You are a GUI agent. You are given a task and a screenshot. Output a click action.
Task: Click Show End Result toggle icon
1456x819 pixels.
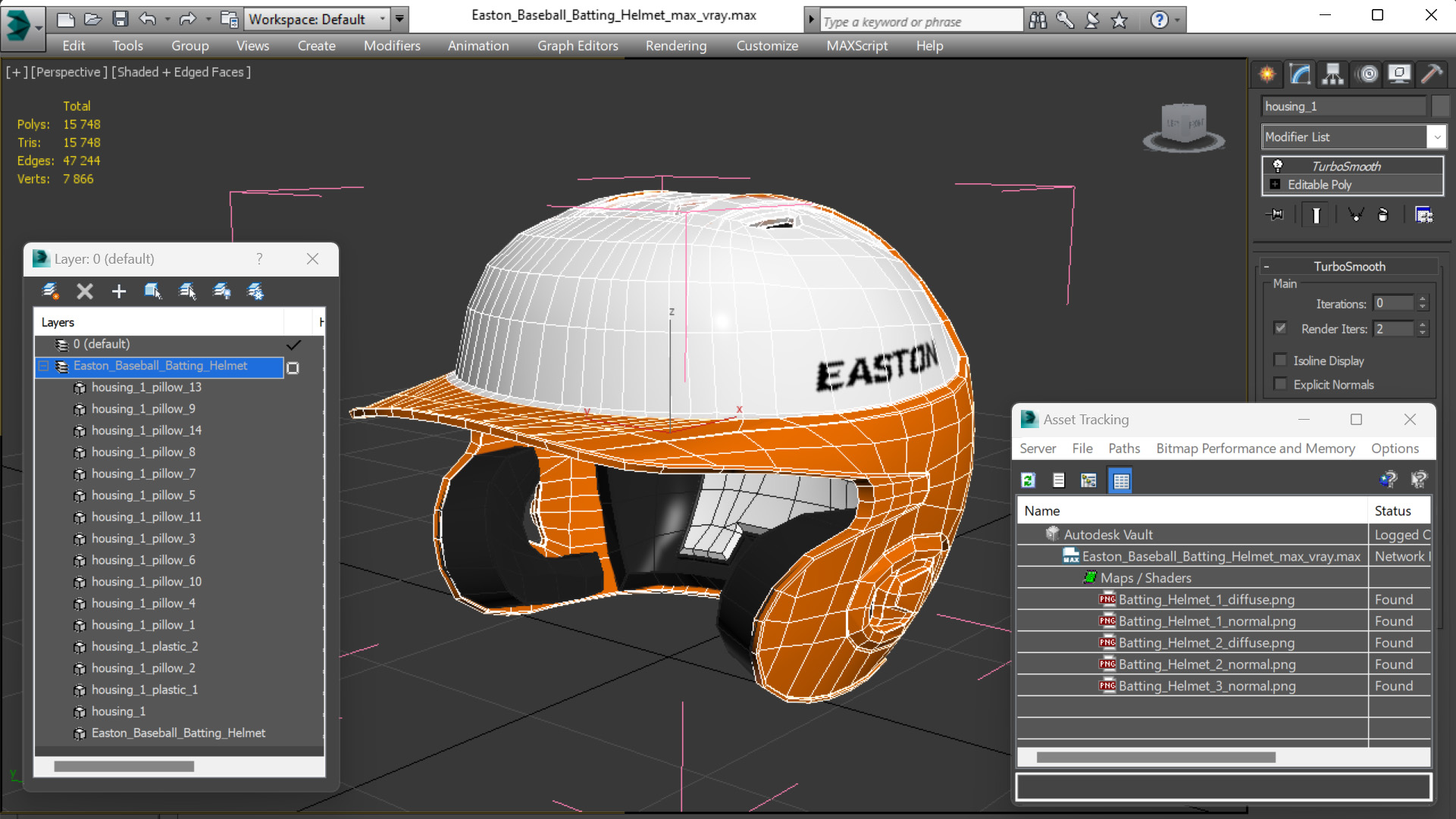point(1316,215)
